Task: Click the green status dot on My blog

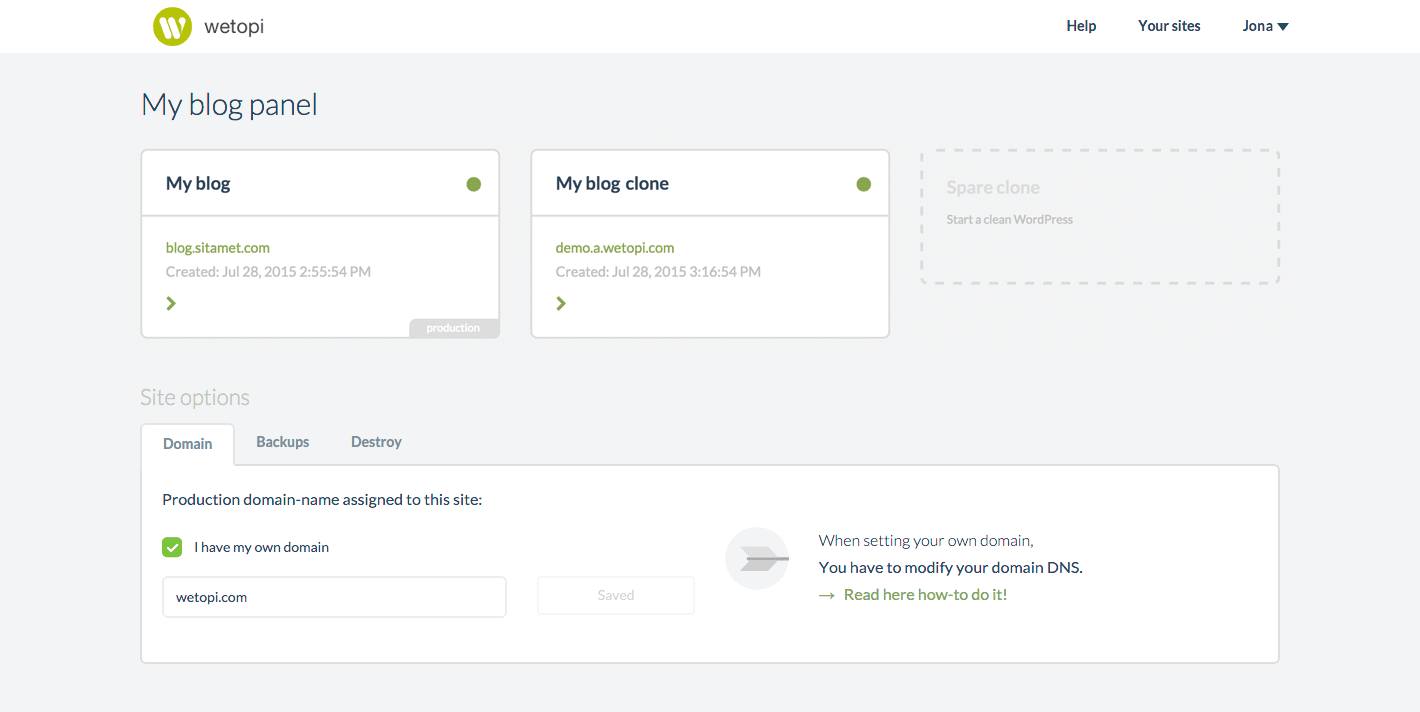Action: [x=474, y=184]
